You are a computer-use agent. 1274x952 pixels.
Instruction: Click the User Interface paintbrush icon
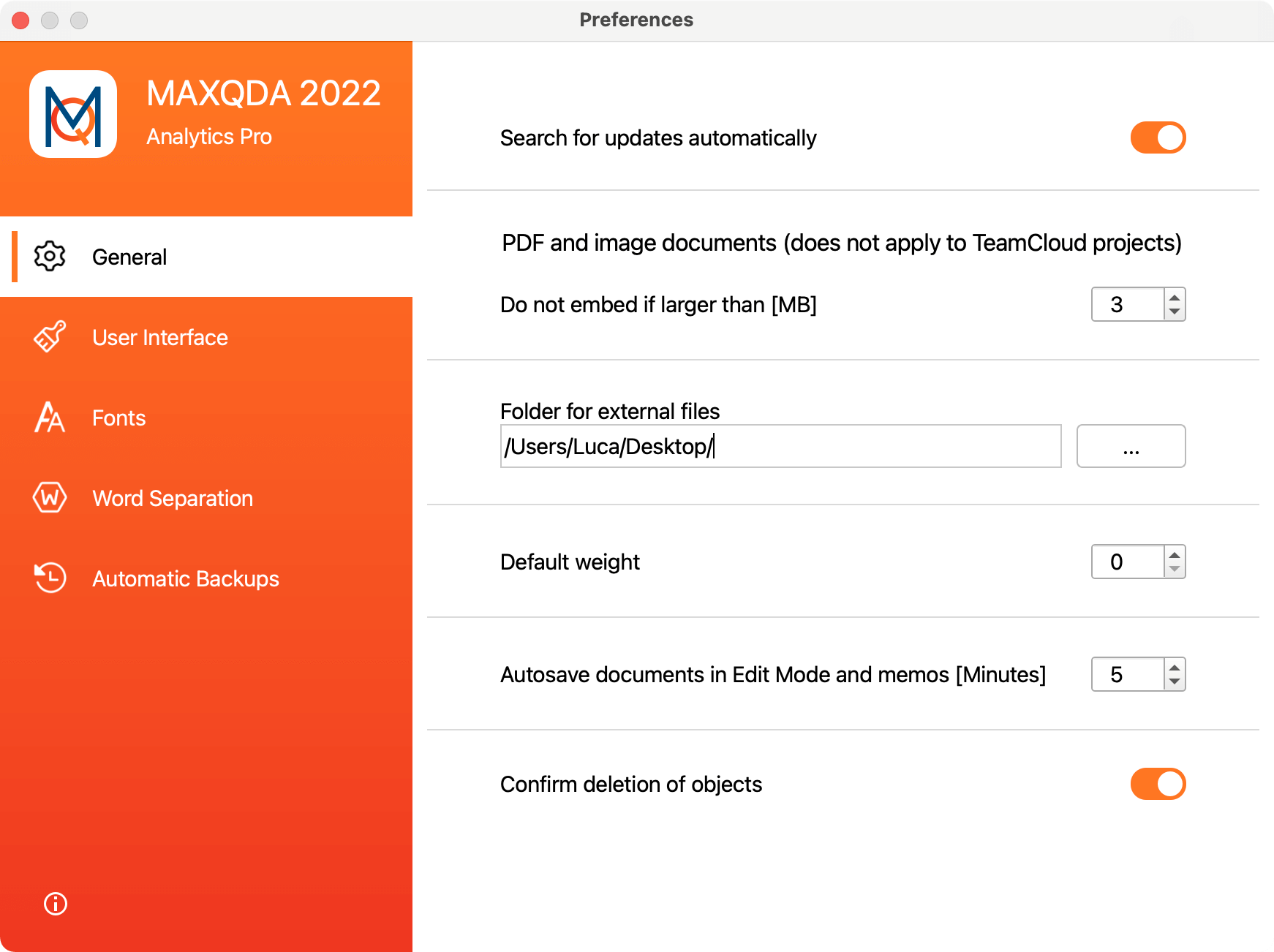pos(50,336)
